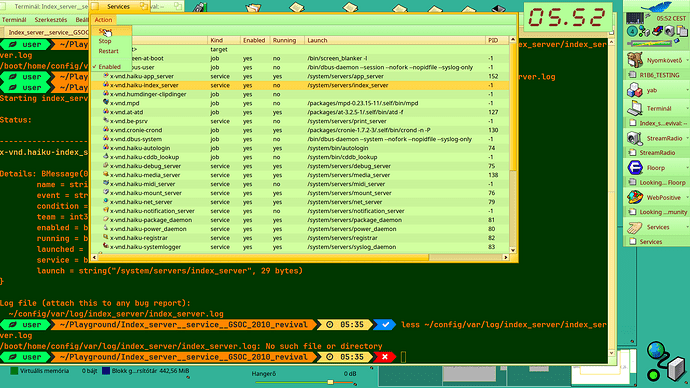Click the x-vnd.haiku-cddb_lookup icon

pos(106,156)
